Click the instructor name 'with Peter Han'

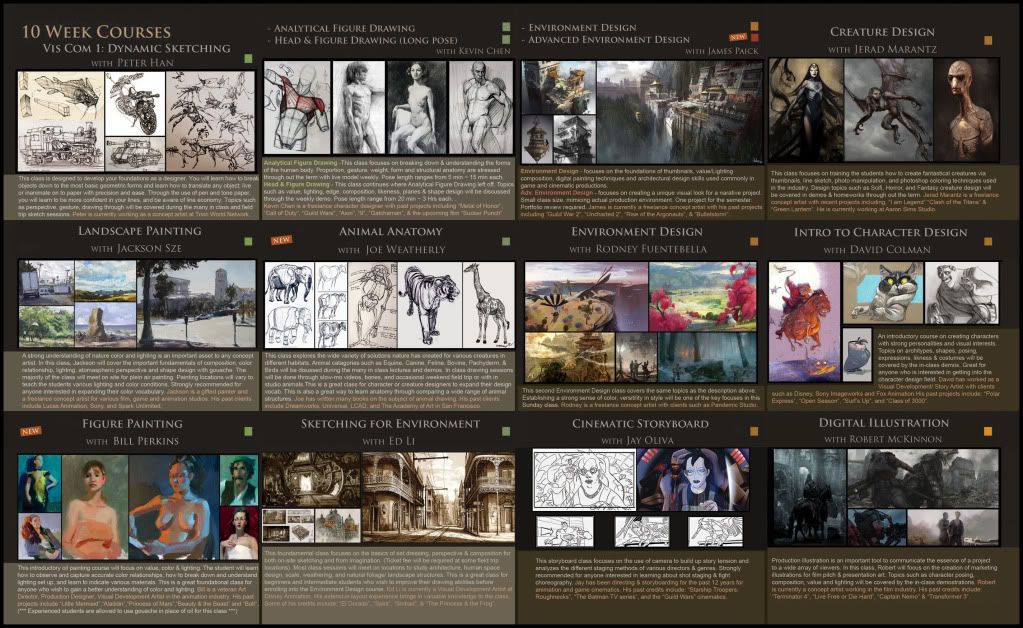132,63
